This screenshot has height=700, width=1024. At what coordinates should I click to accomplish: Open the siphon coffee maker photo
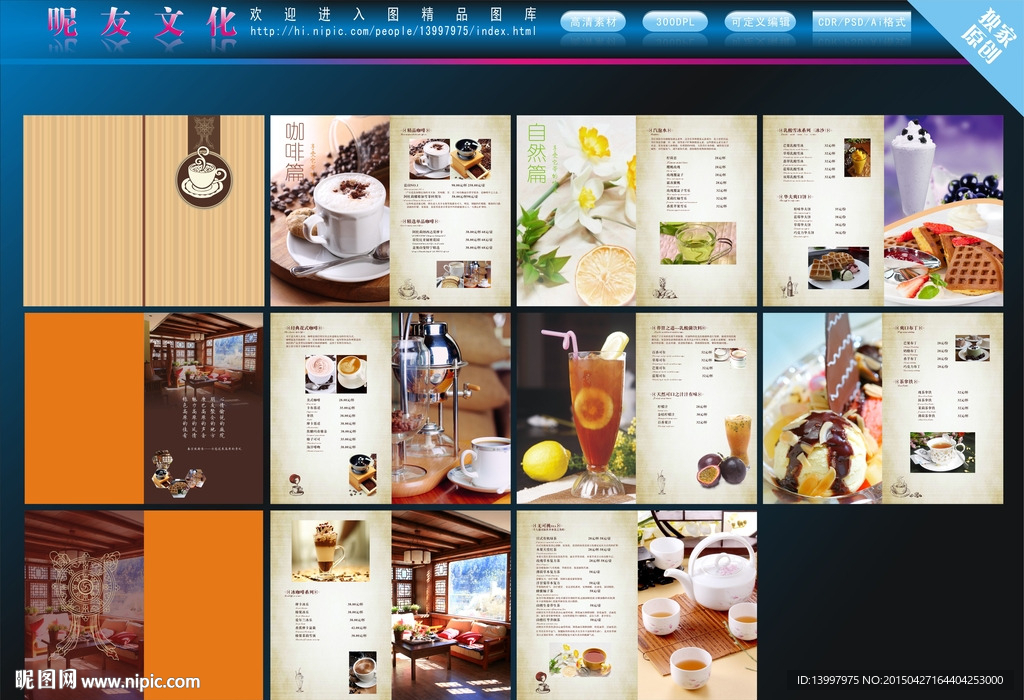451,408
